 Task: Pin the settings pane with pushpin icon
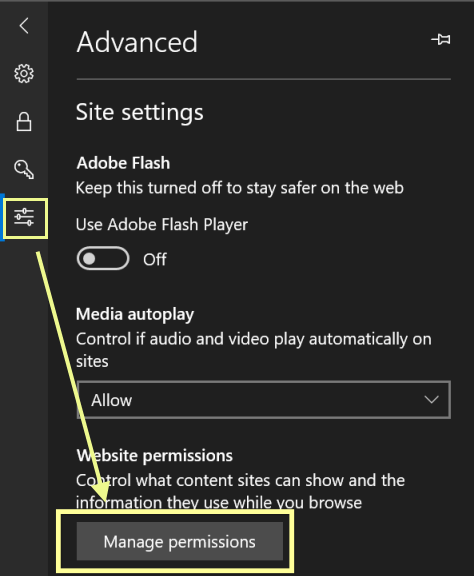[441, 39]
